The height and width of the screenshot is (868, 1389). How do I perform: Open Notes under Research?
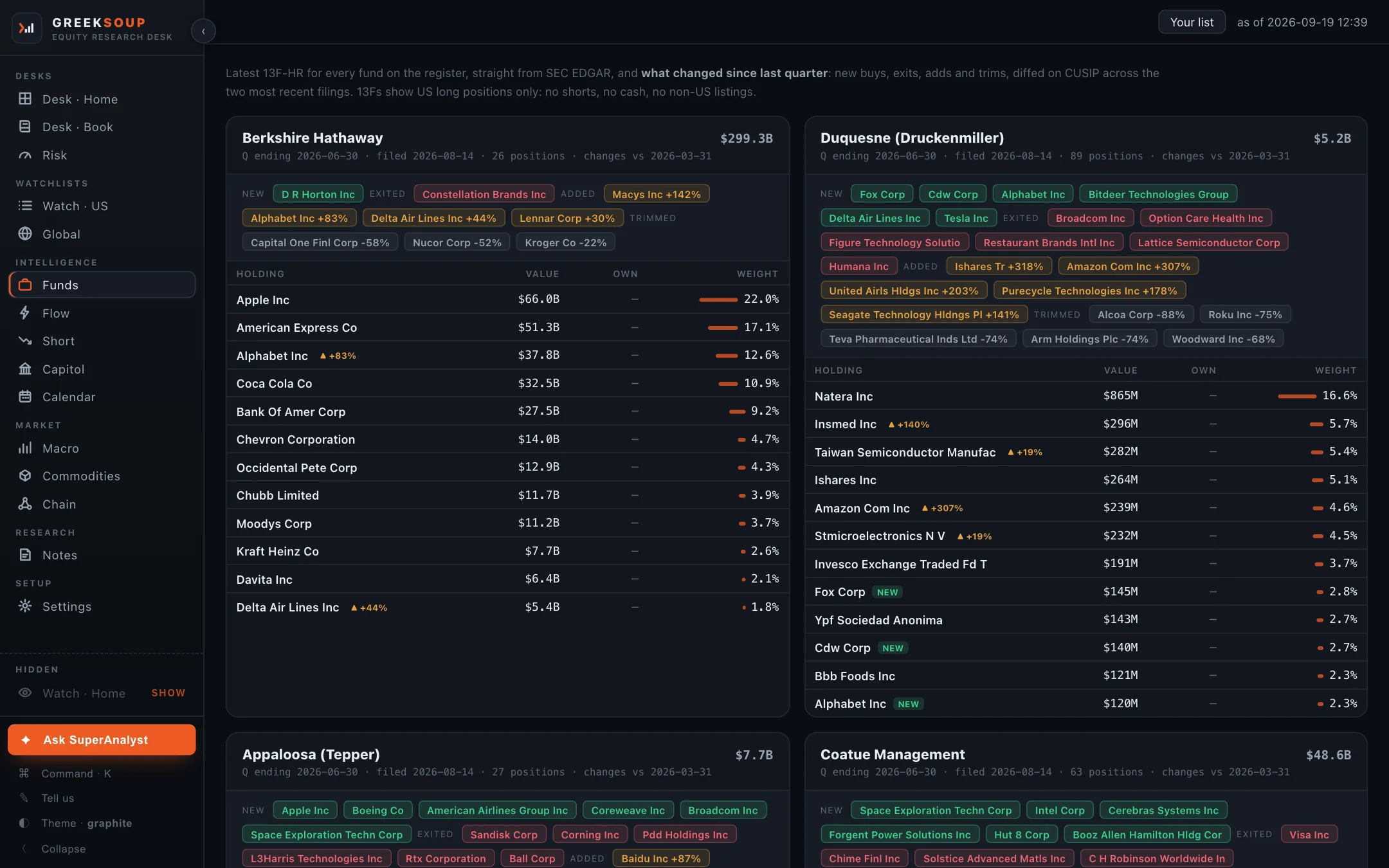point(102,555)
